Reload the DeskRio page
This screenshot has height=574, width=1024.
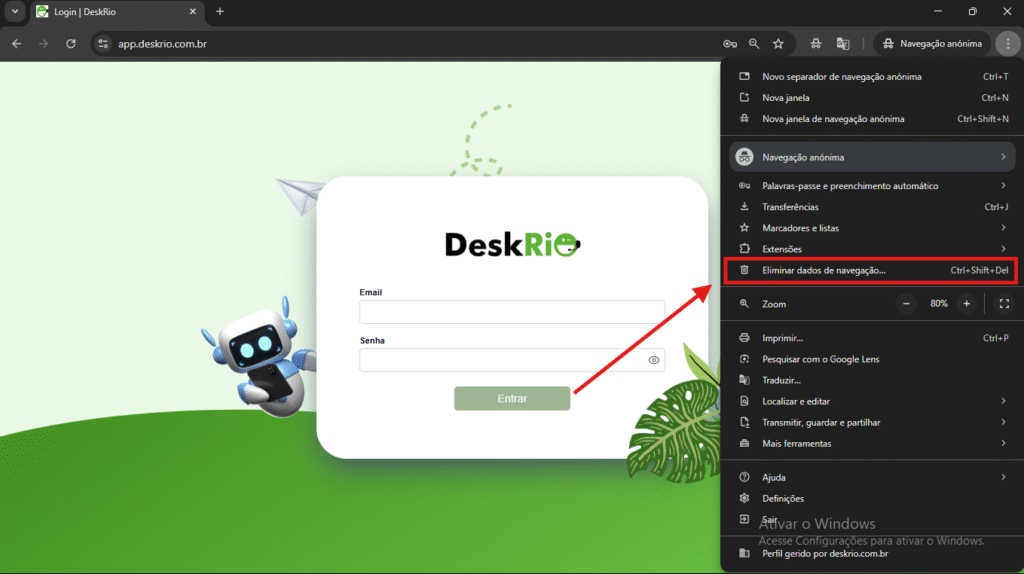(71, 44)
